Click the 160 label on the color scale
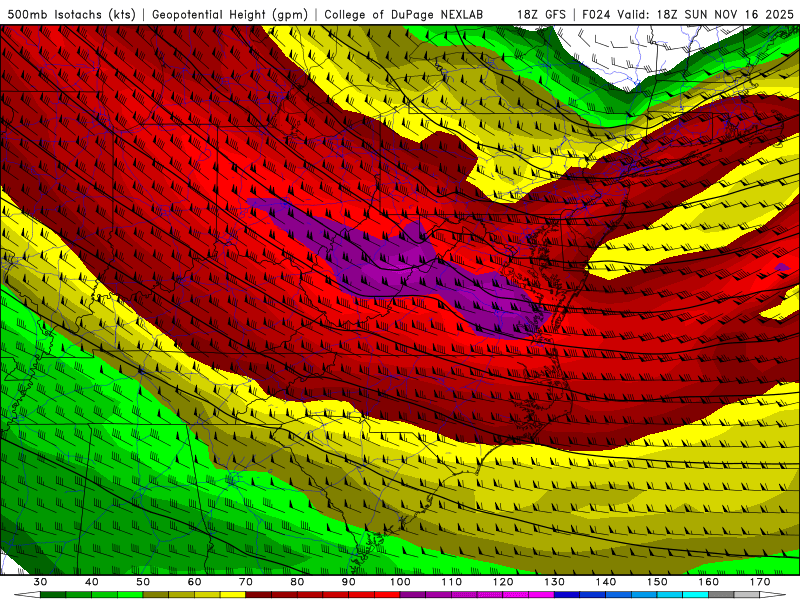The width and height of the screenshot is (800, 600). (709, 582)
